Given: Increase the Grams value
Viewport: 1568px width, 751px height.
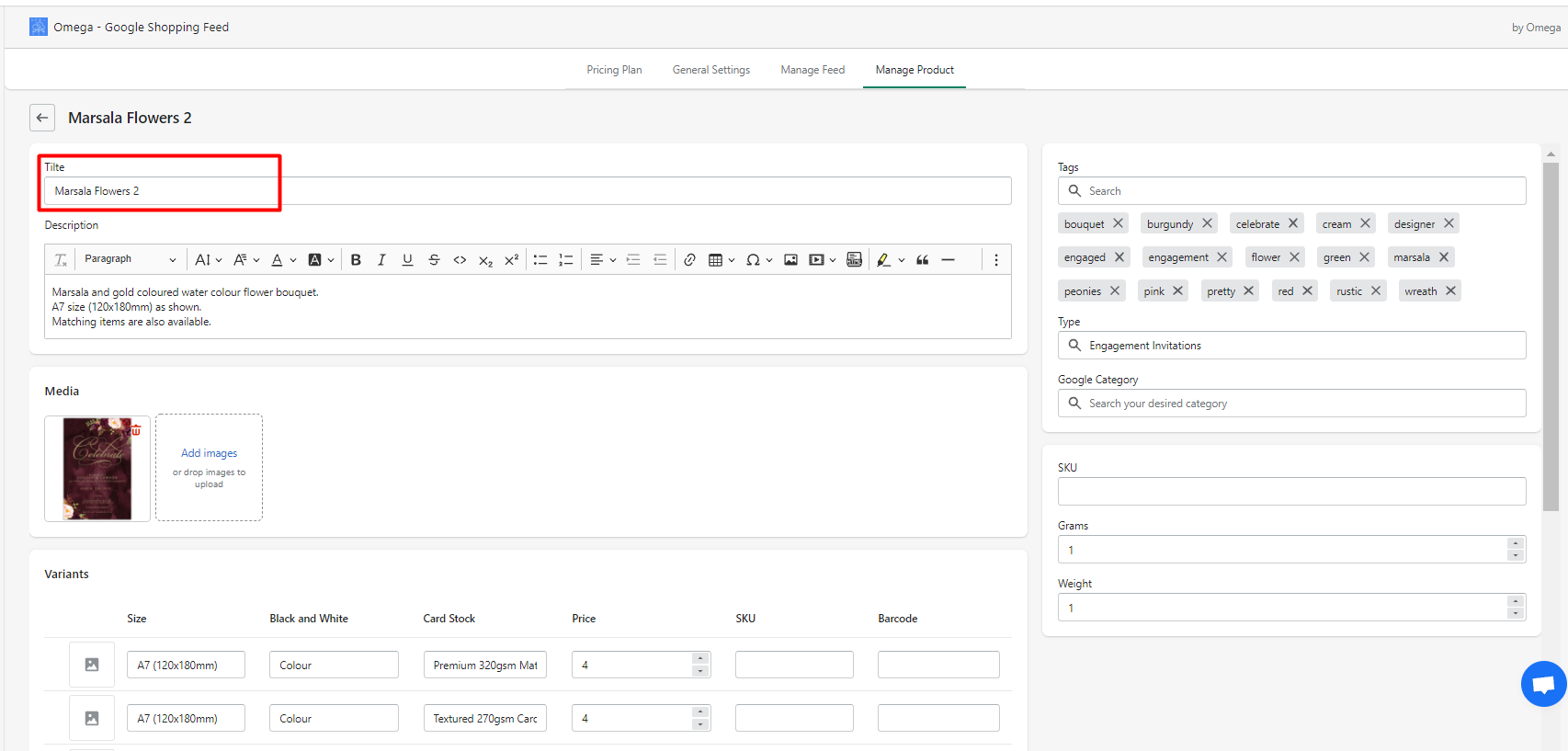Looking at the screenshot, I should pyautogui.click(x=1516, y=543).
